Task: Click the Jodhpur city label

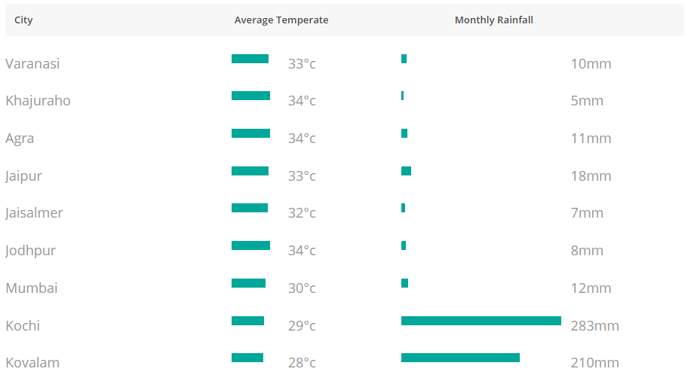Action: (30, 251)
